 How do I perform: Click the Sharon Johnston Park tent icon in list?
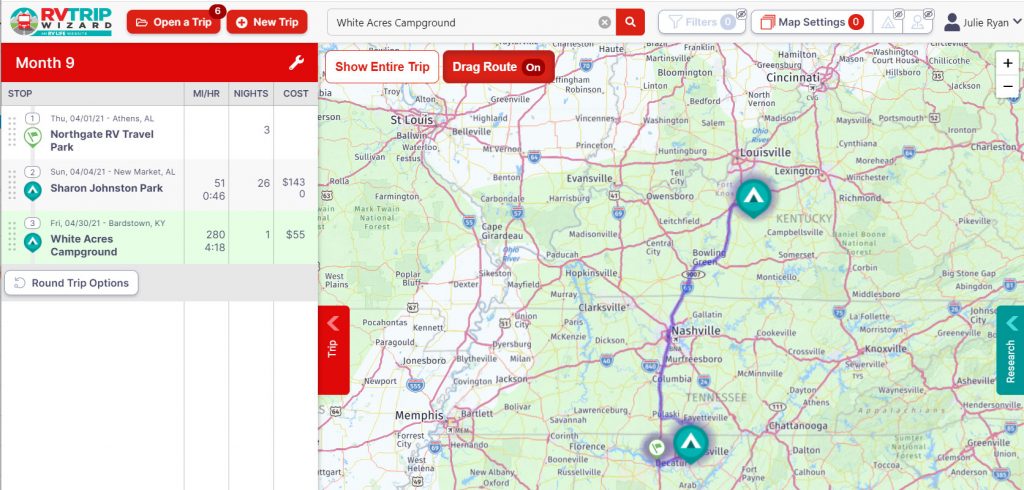(33, 190)
